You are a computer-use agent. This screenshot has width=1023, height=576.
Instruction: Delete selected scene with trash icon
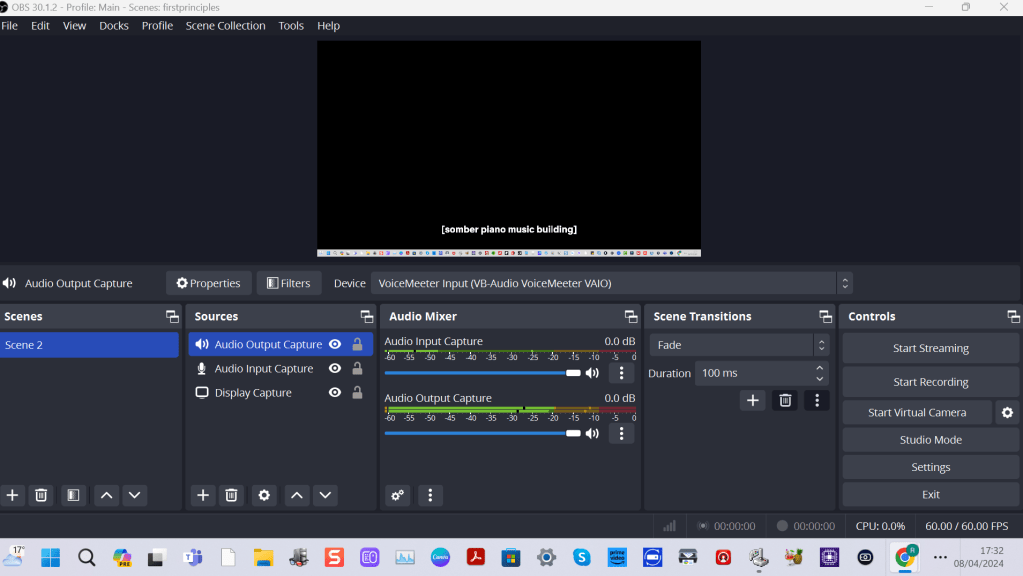(41, 495)
